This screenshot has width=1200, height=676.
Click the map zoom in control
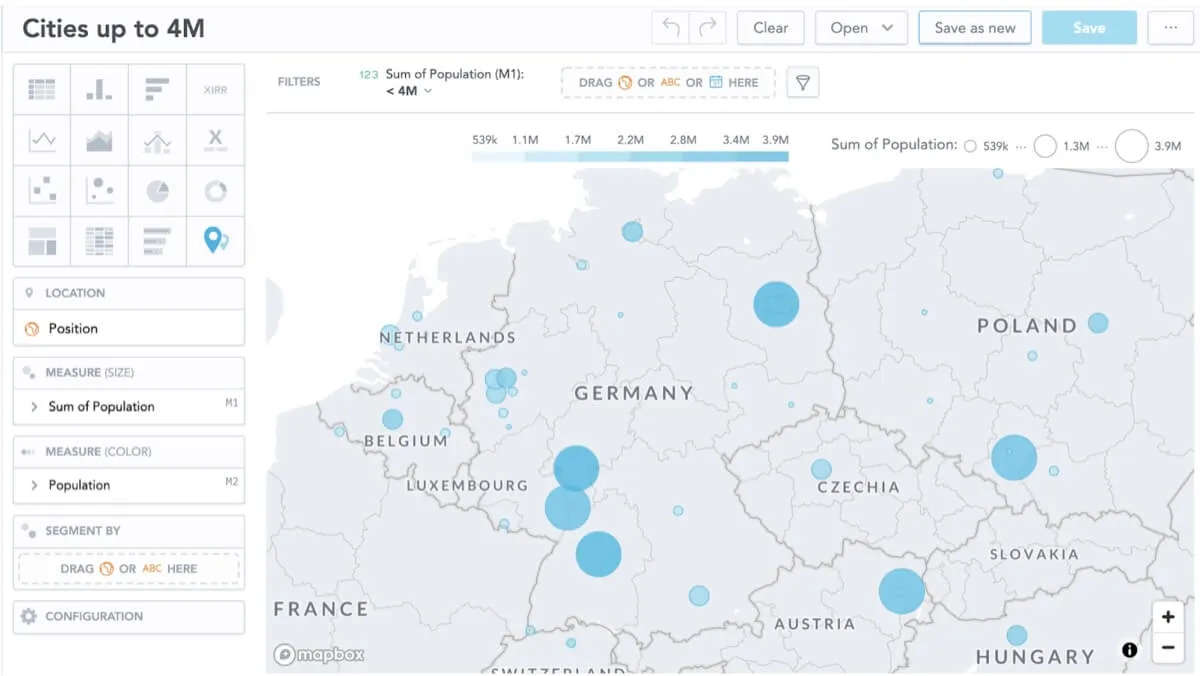pyautogui.click(x=1168, y=617)
